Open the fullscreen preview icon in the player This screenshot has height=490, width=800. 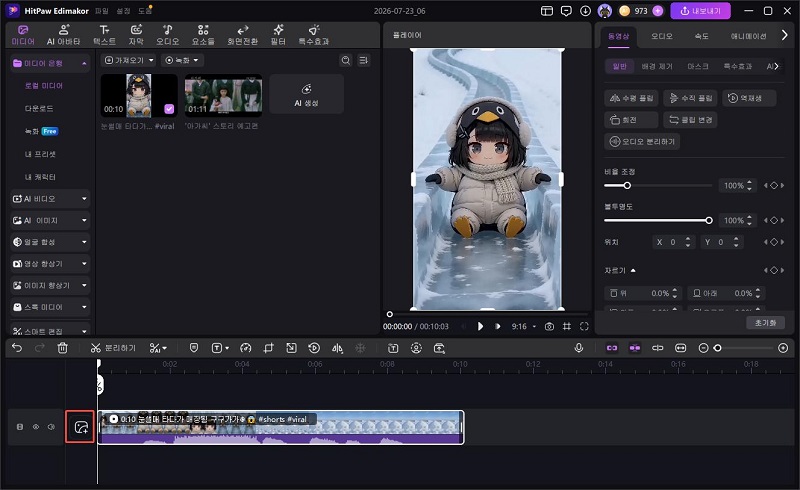click(x=584, y=326)
